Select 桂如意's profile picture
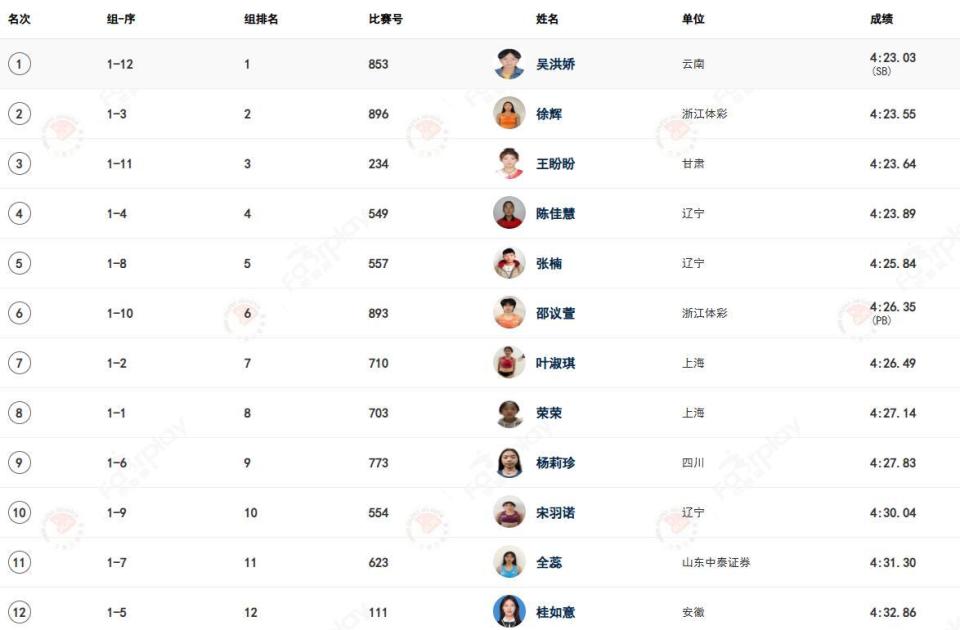Screen dimensions: 960x630 click(x=509, y=612)
